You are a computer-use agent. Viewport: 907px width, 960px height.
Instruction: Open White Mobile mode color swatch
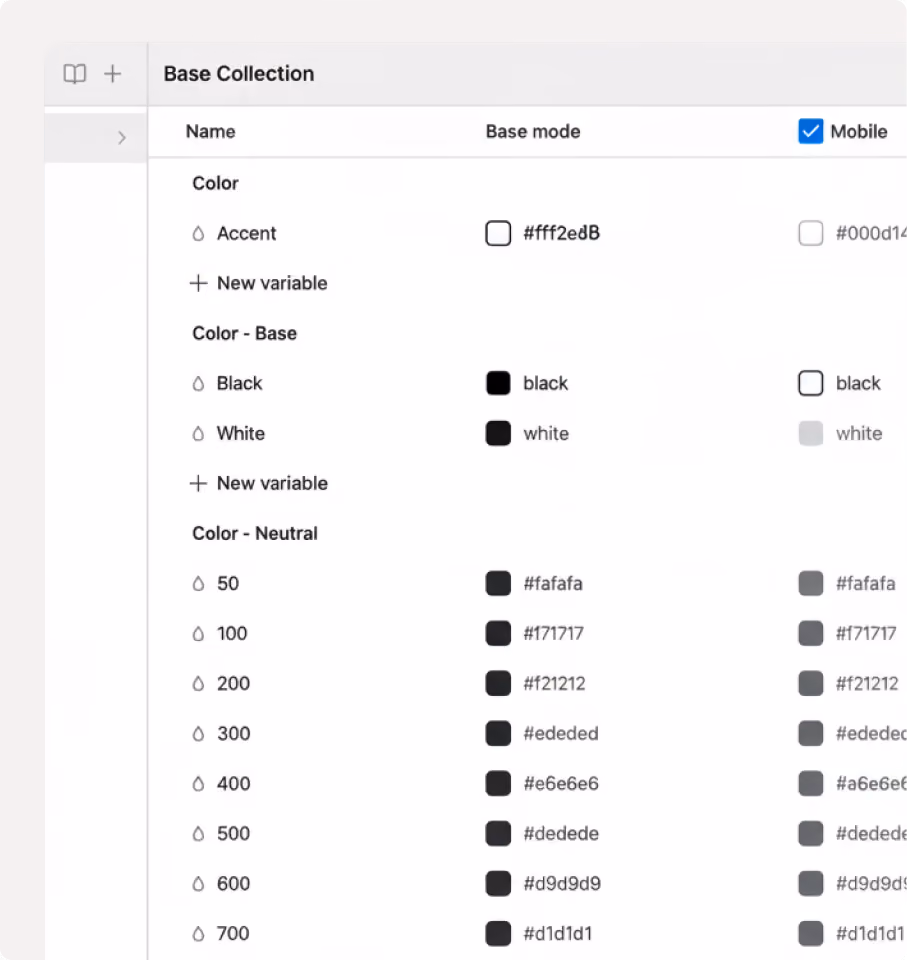click(810, 433)
